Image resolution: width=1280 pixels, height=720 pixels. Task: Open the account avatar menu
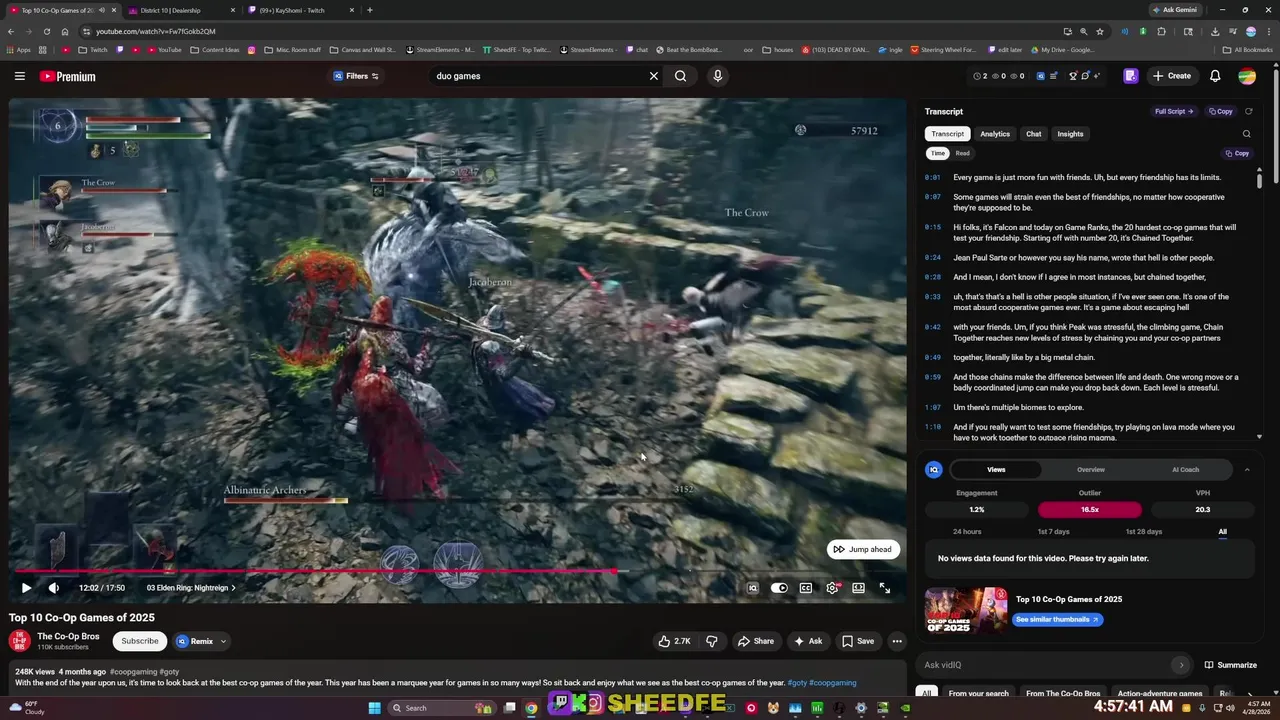click(x=1247, y=76)
